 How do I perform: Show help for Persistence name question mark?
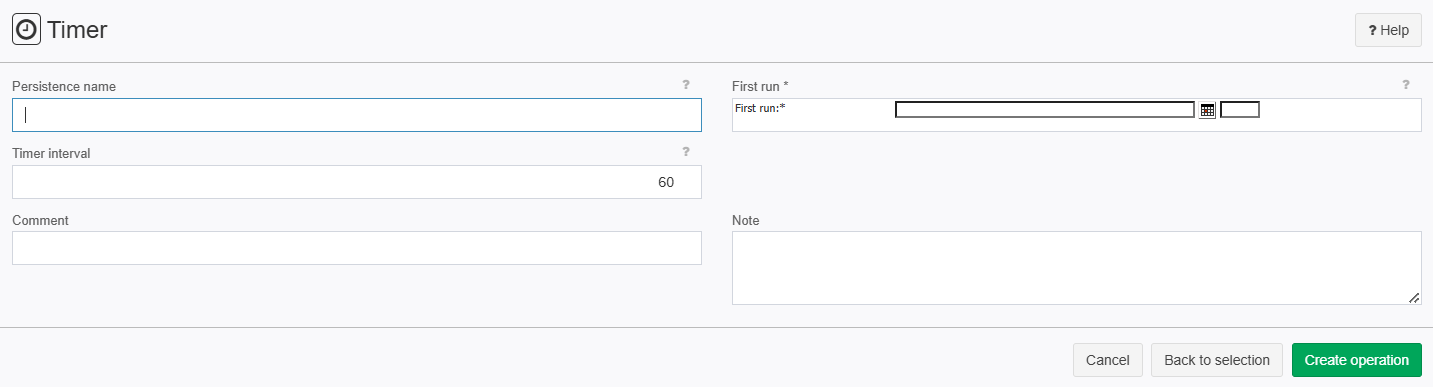tap(686, 85)
